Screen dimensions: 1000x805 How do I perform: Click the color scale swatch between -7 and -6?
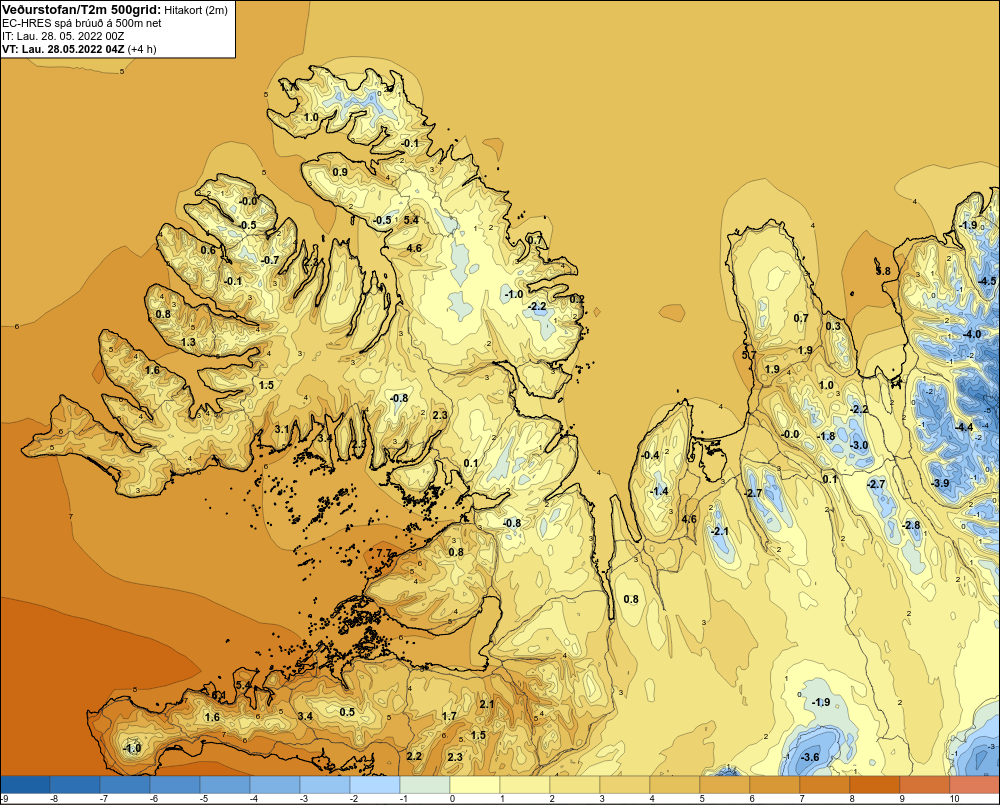(x=125, y=784)
